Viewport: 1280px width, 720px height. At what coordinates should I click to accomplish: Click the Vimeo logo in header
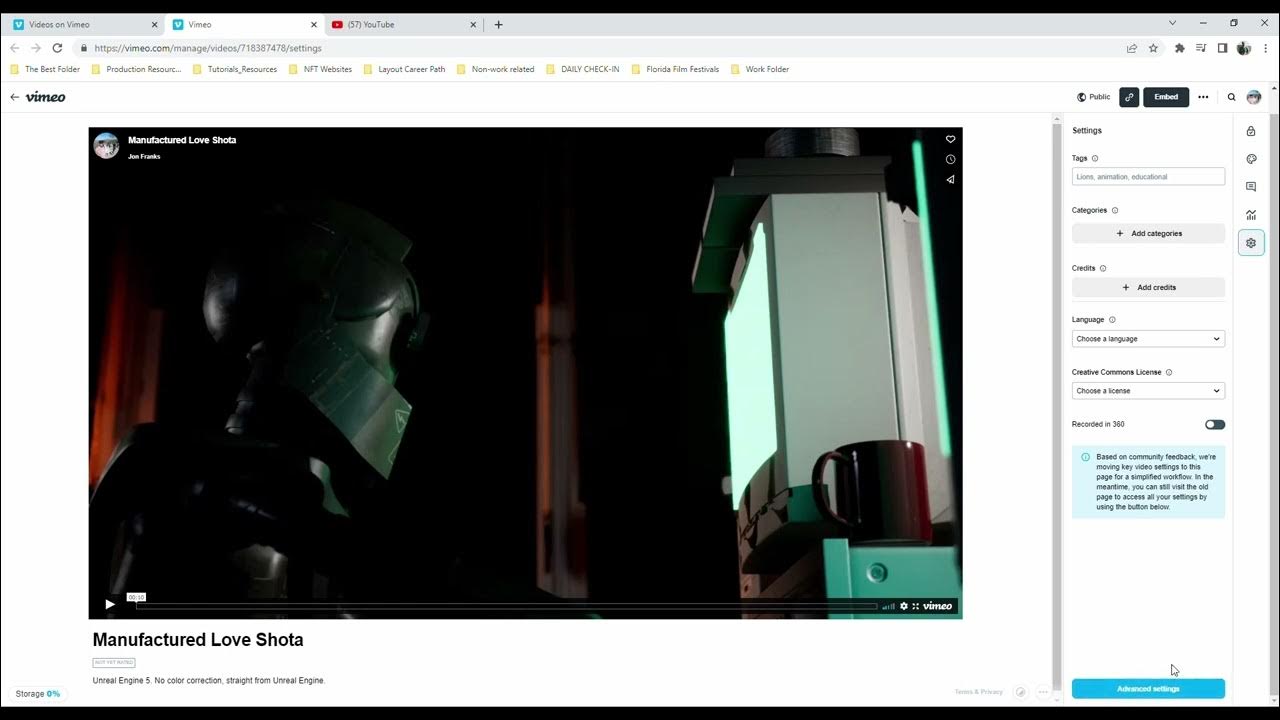pyautogui.click(x=45, y=97)
